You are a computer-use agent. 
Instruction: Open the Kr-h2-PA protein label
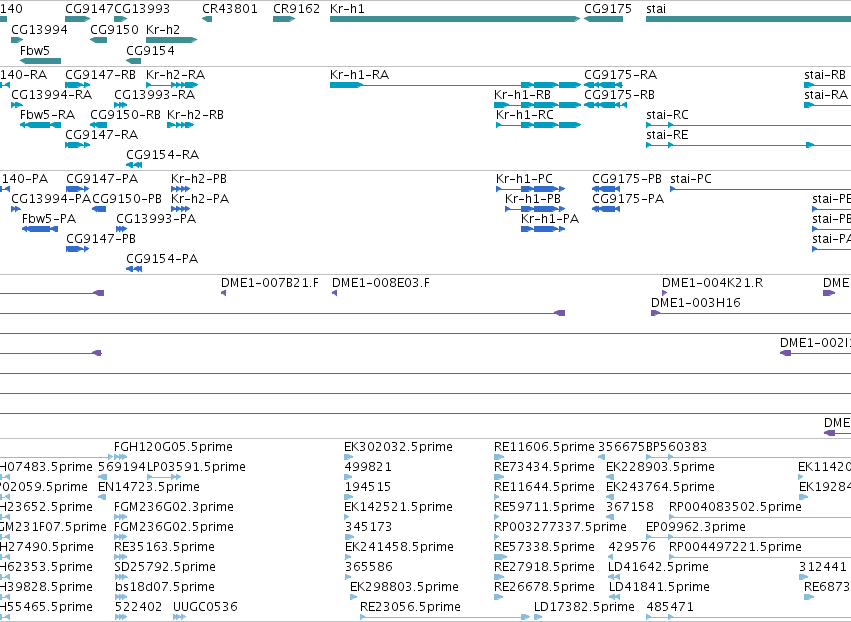point(200,199)
